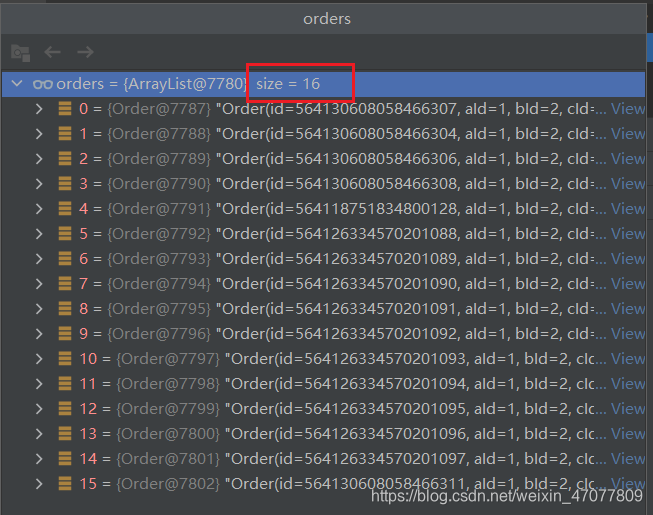Expand element 14 Order@7801
653x515 pixels.
coord(39,459)
